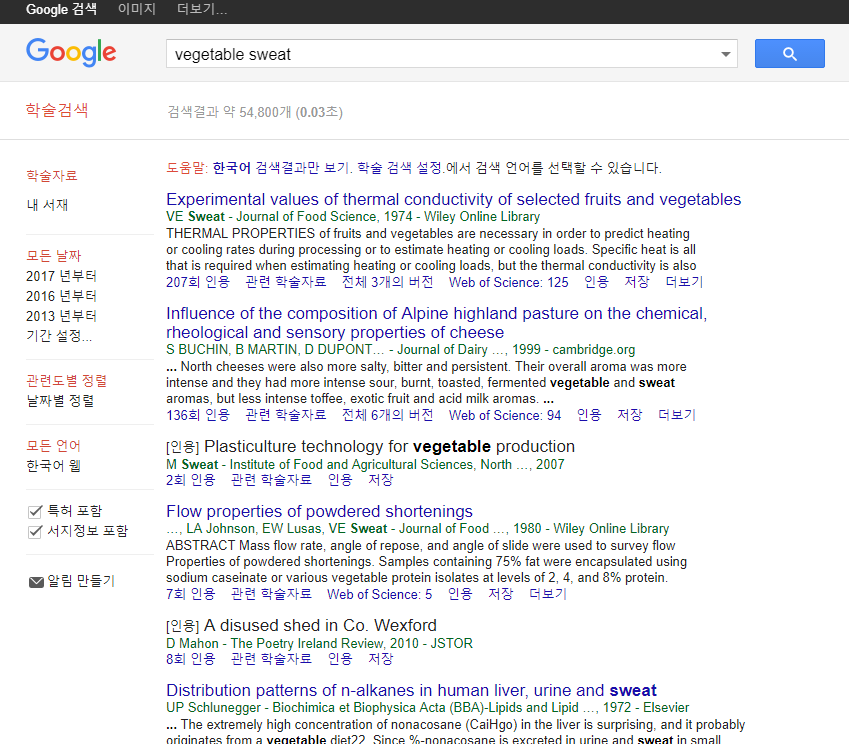Open 관련 학술자료 for thermal conductivity result
The height and width of the screenshot is (744, 849).
point(285,282)
